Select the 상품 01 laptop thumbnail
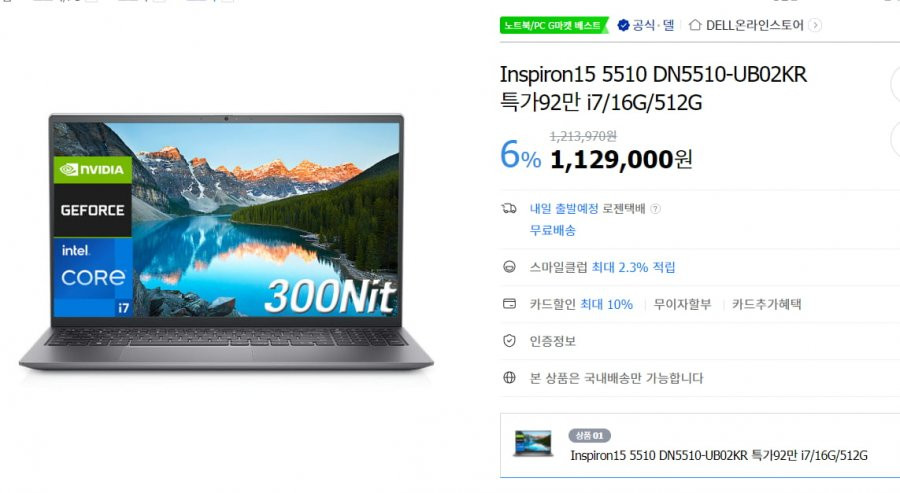Viewport: 900px width, 493px height. point(533,444)
